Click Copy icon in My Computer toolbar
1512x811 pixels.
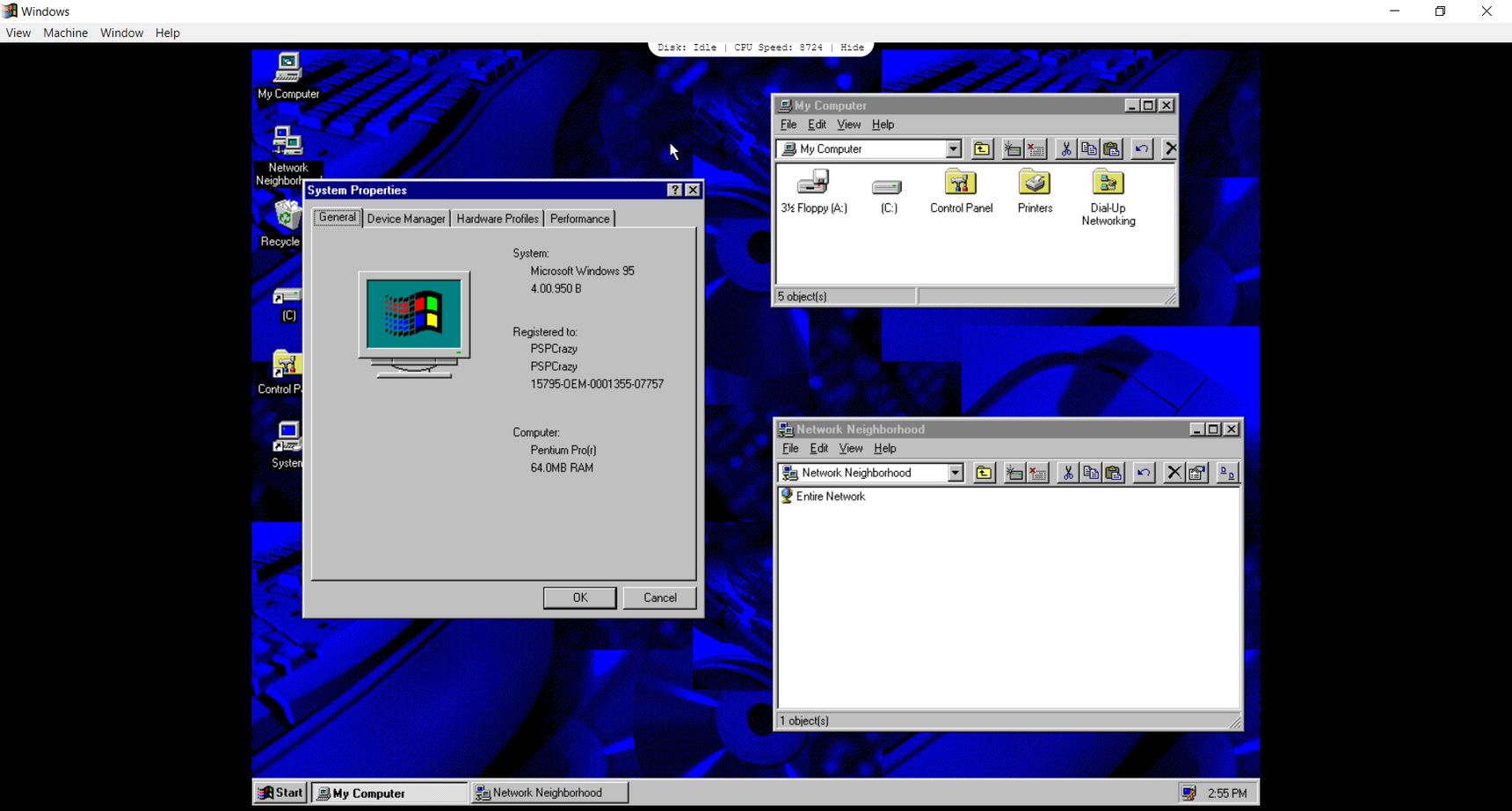1088,149
